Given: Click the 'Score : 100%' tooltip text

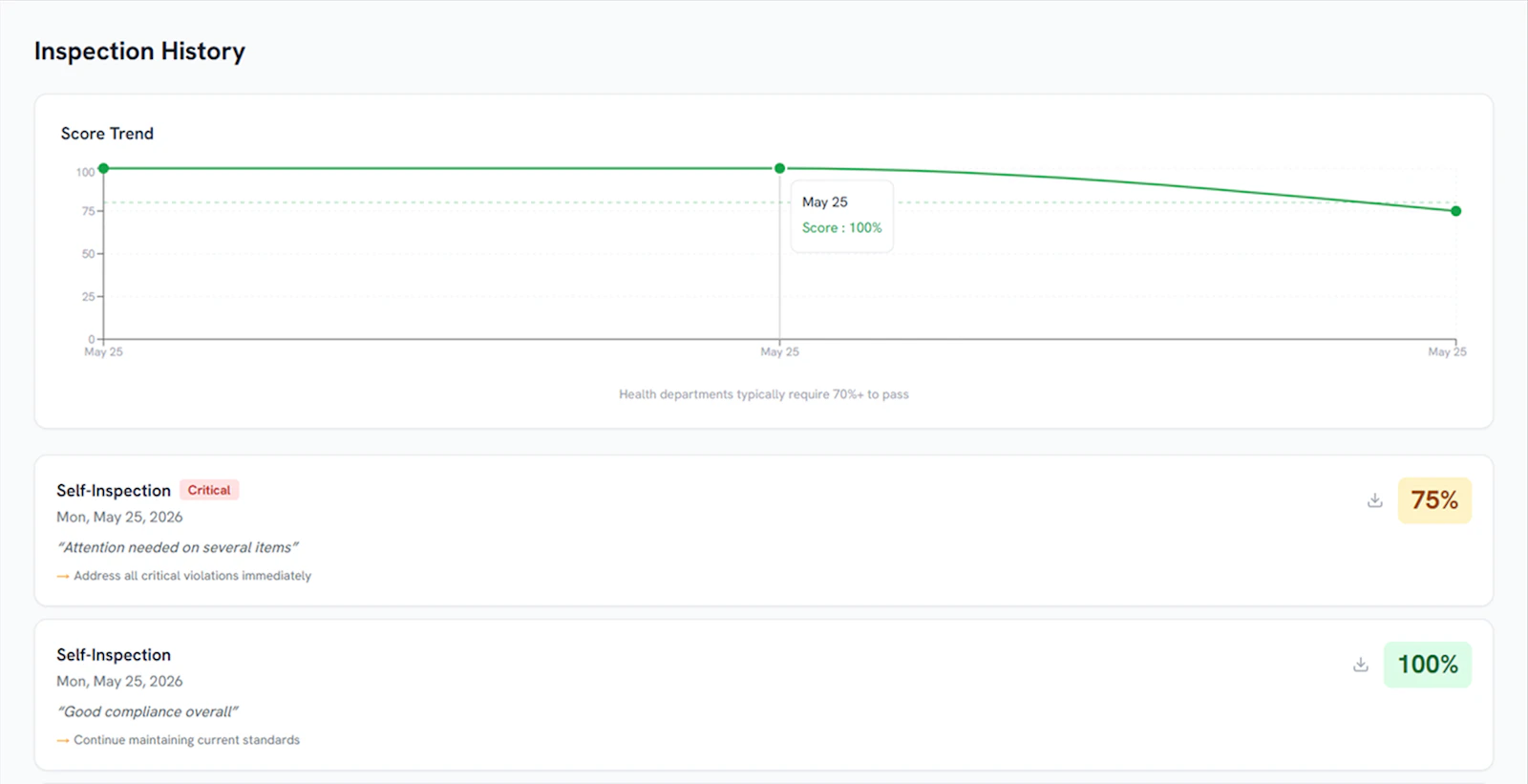Looking at the screenshot, I should (x=841, y=227).
